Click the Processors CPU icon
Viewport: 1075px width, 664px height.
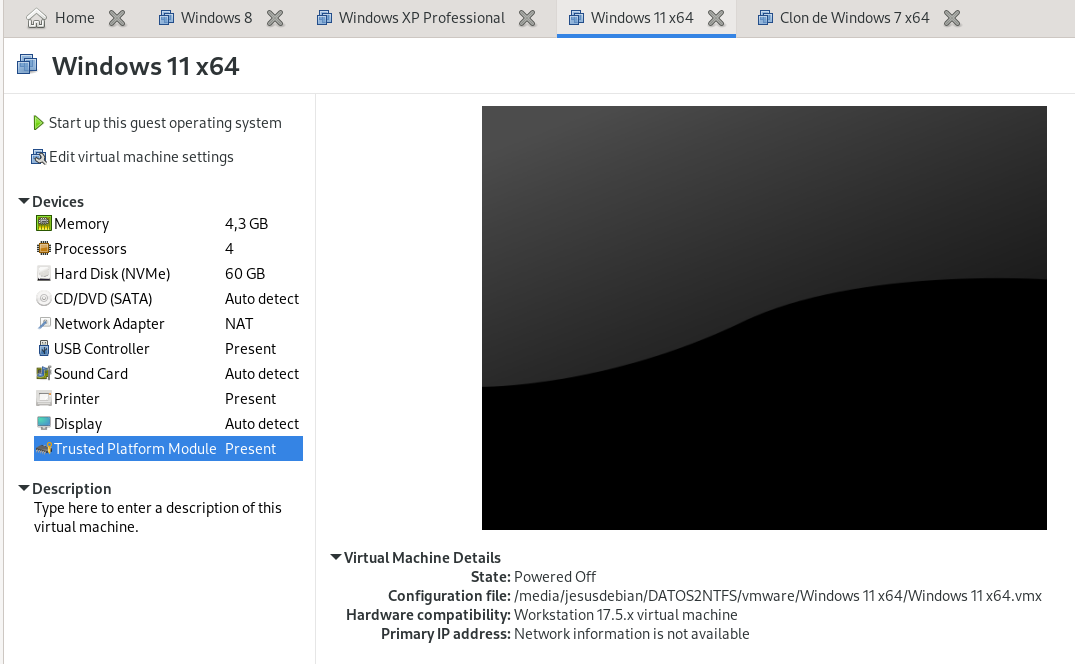point(44,248)
